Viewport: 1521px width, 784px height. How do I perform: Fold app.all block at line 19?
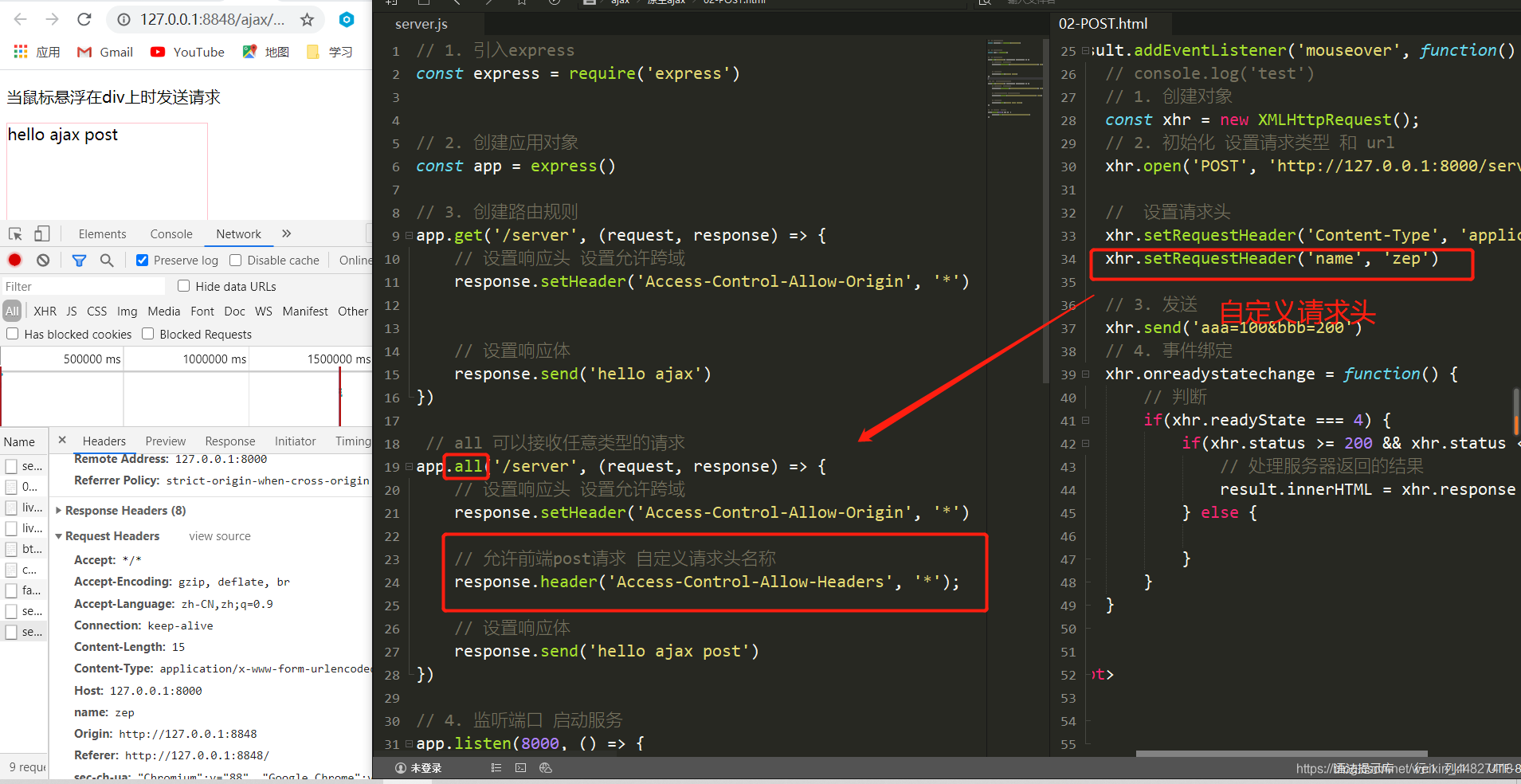409,466
